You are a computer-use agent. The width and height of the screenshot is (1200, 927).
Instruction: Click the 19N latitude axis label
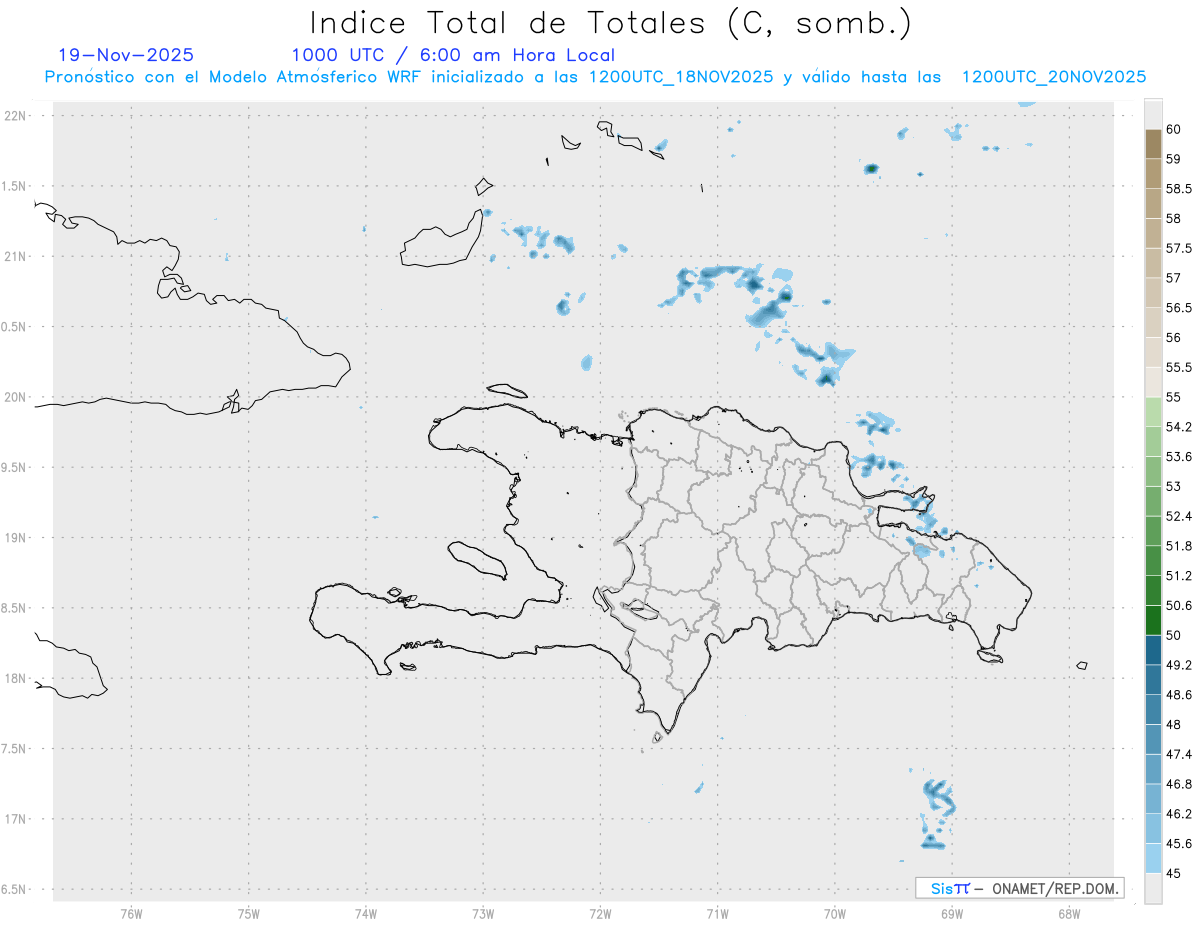[x=16, y=538]
